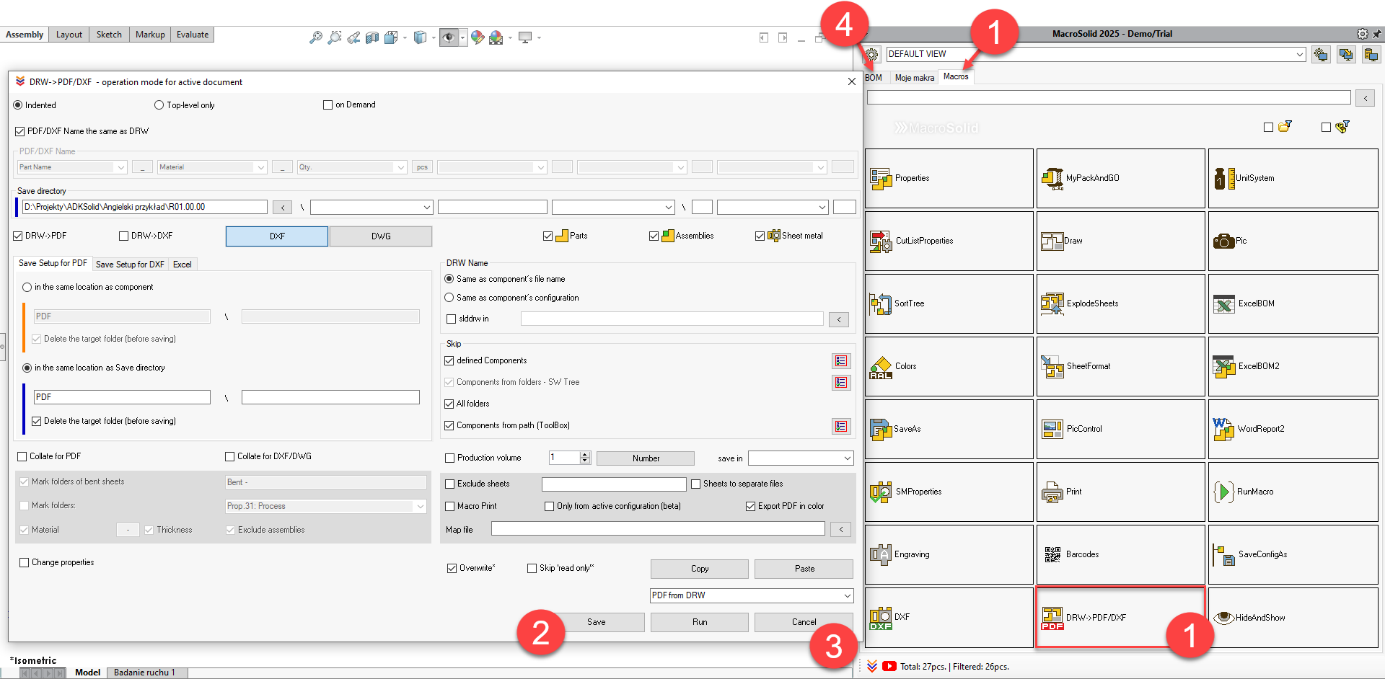This screenshot has width=1385, height=679.
Task: Open the ExplodeSheets macro
Action: tap(1120, 303)
